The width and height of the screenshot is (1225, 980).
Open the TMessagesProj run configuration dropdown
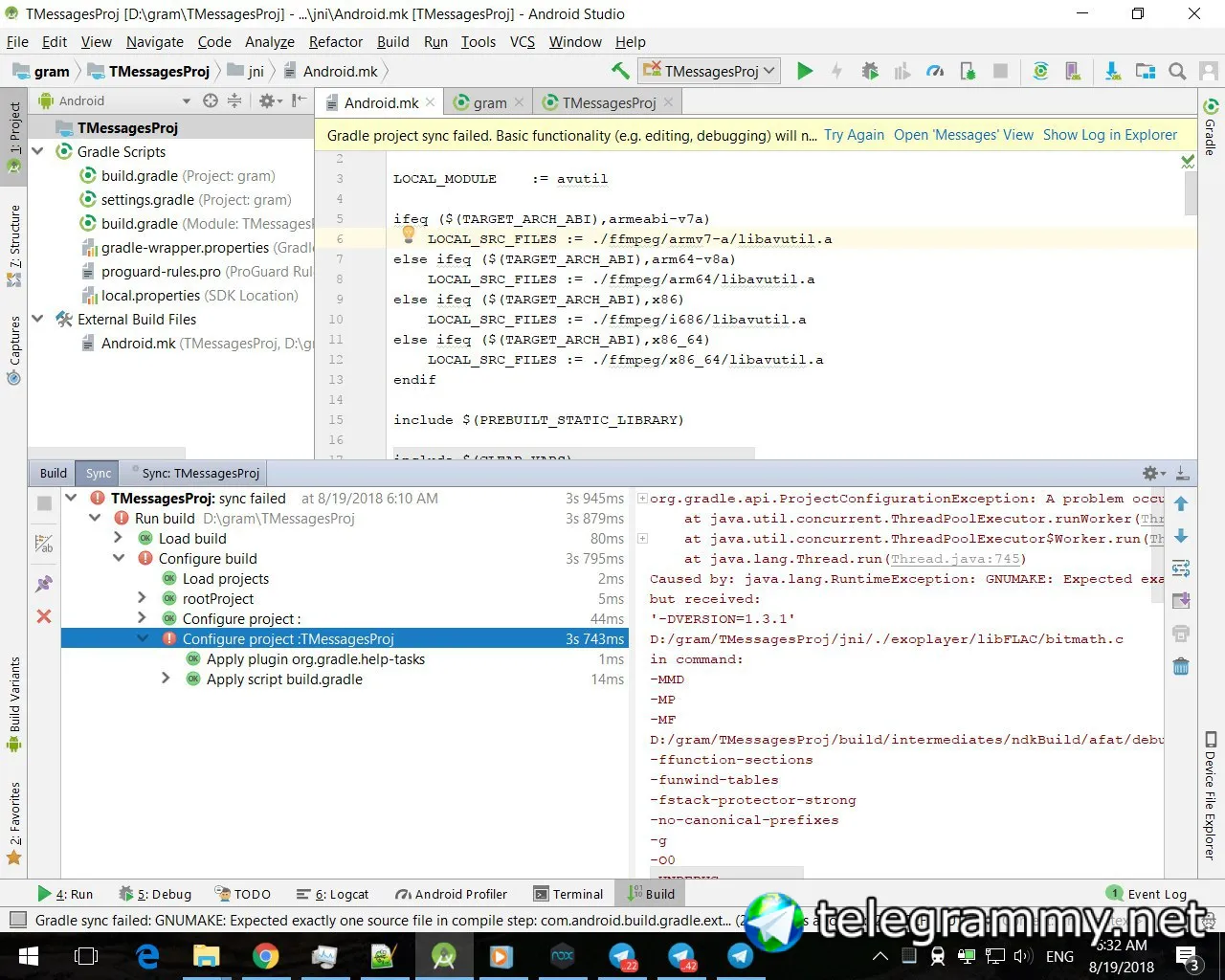709,71
